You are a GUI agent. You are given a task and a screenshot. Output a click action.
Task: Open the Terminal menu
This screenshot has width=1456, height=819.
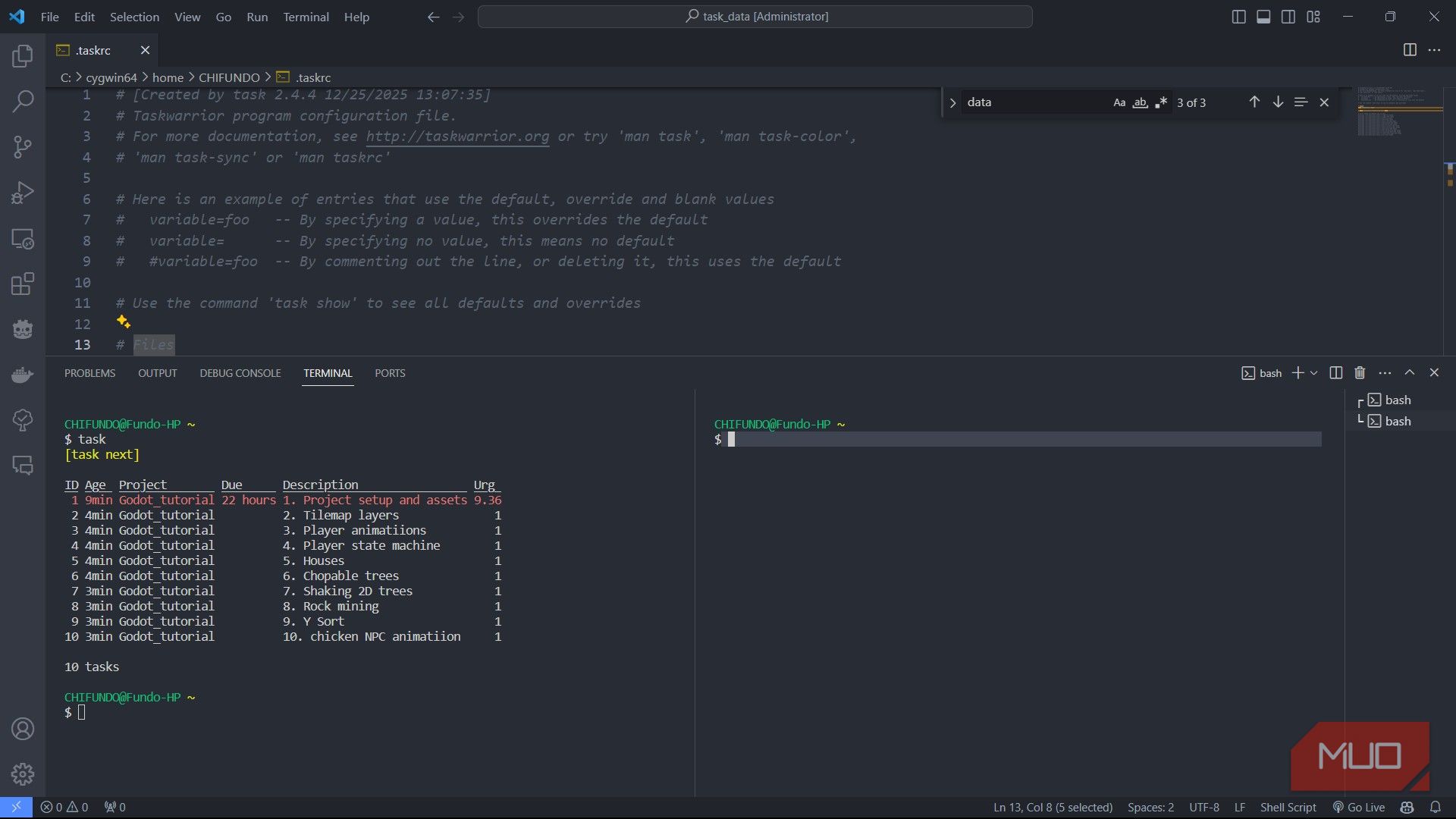[306, 17]
